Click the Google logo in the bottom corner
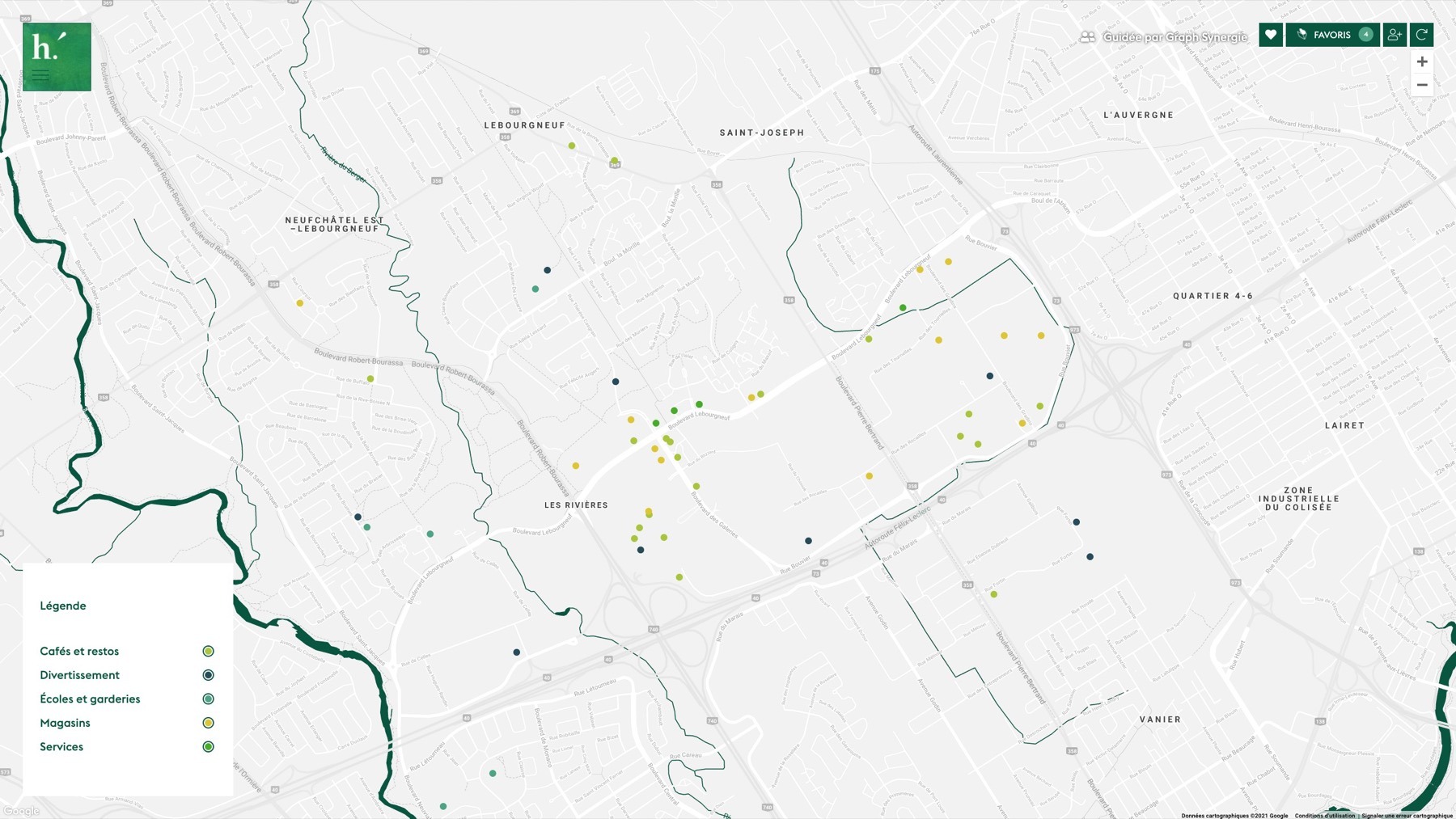This screenshot has height=819, width=1456. click(21, 811)
